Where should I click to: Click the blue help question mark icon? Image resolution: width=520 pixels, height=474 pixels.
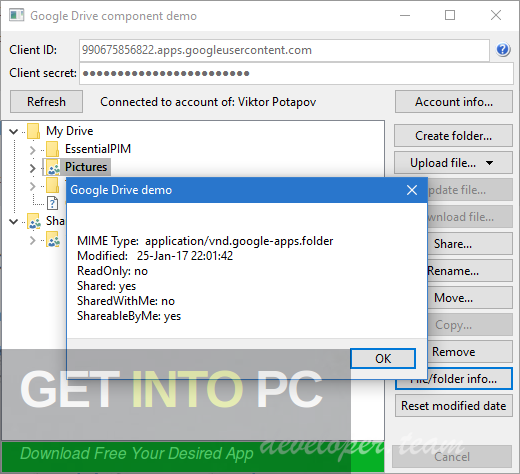coord(503,50)
